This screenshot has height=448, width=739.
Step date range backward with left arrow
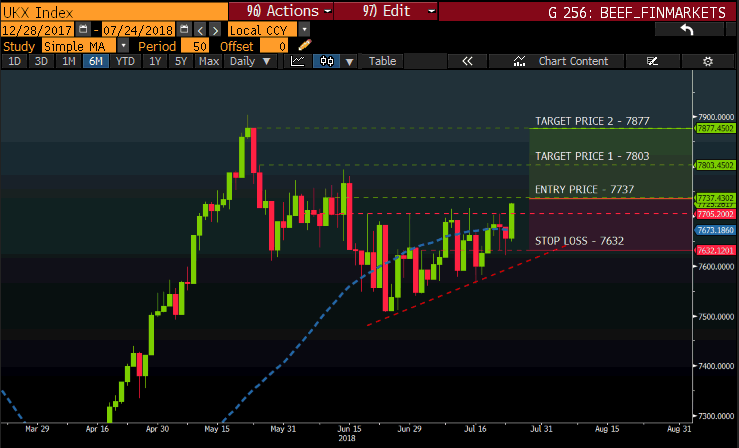point(200,30)
